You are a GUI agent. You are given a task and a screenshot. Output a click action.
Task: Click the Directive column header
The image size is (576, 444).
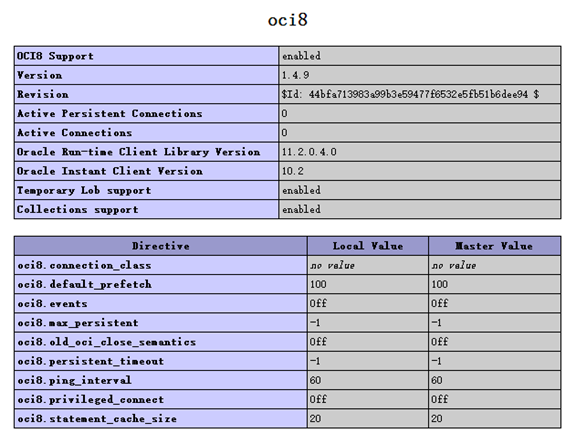(161, 246)
